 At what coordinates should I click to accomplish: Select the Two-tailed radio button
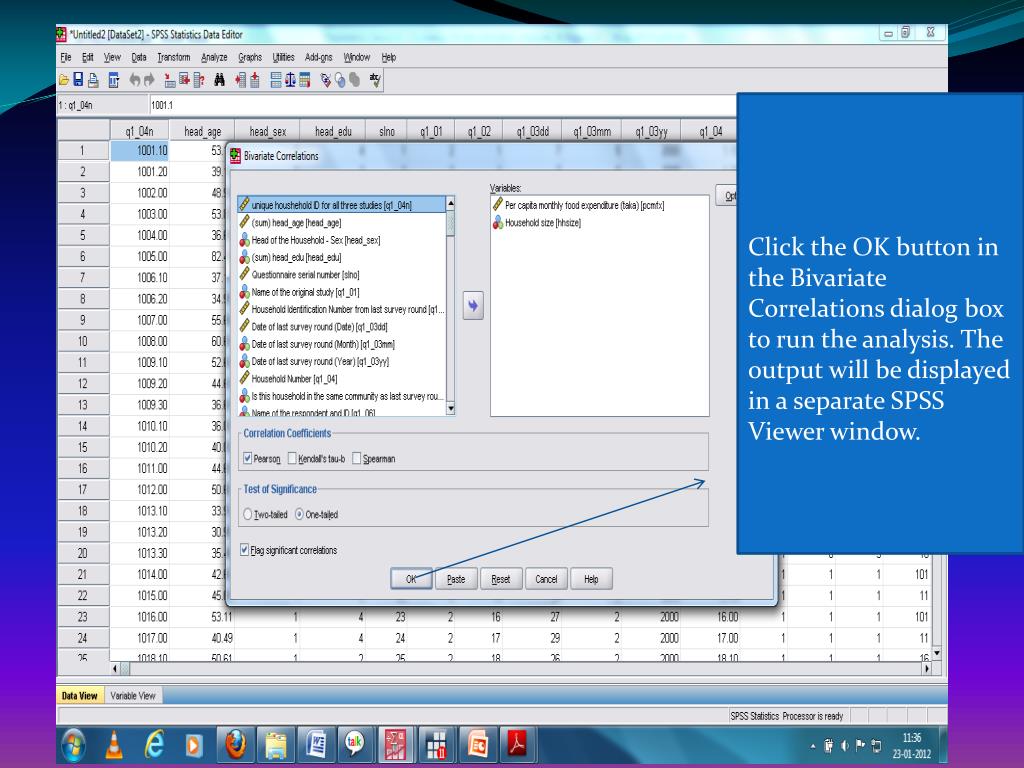(248, 515)
